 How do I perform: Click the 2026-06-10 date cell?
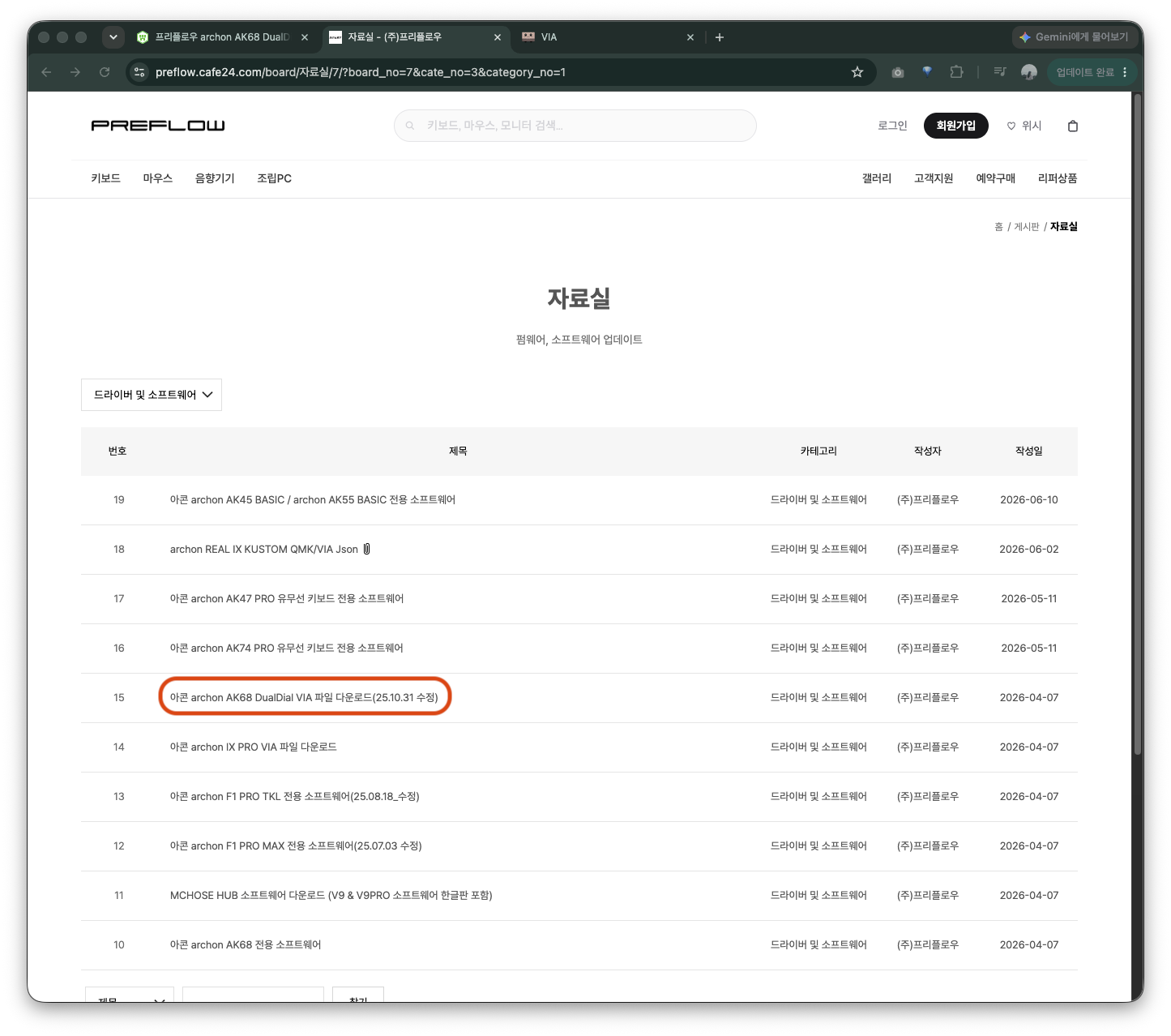coord(1029,500)
